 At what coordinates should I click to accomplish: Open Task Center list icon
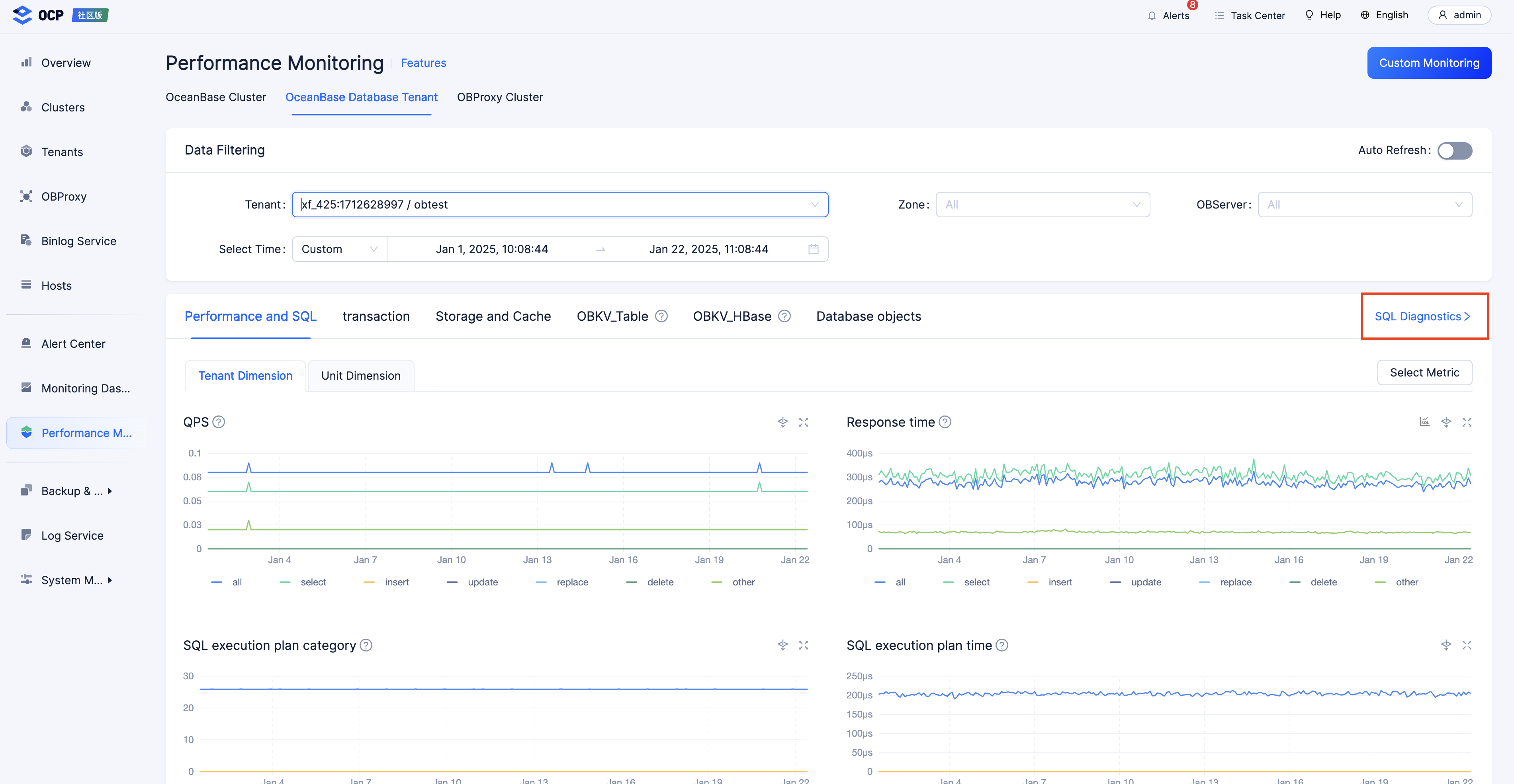click(1220, 15)
